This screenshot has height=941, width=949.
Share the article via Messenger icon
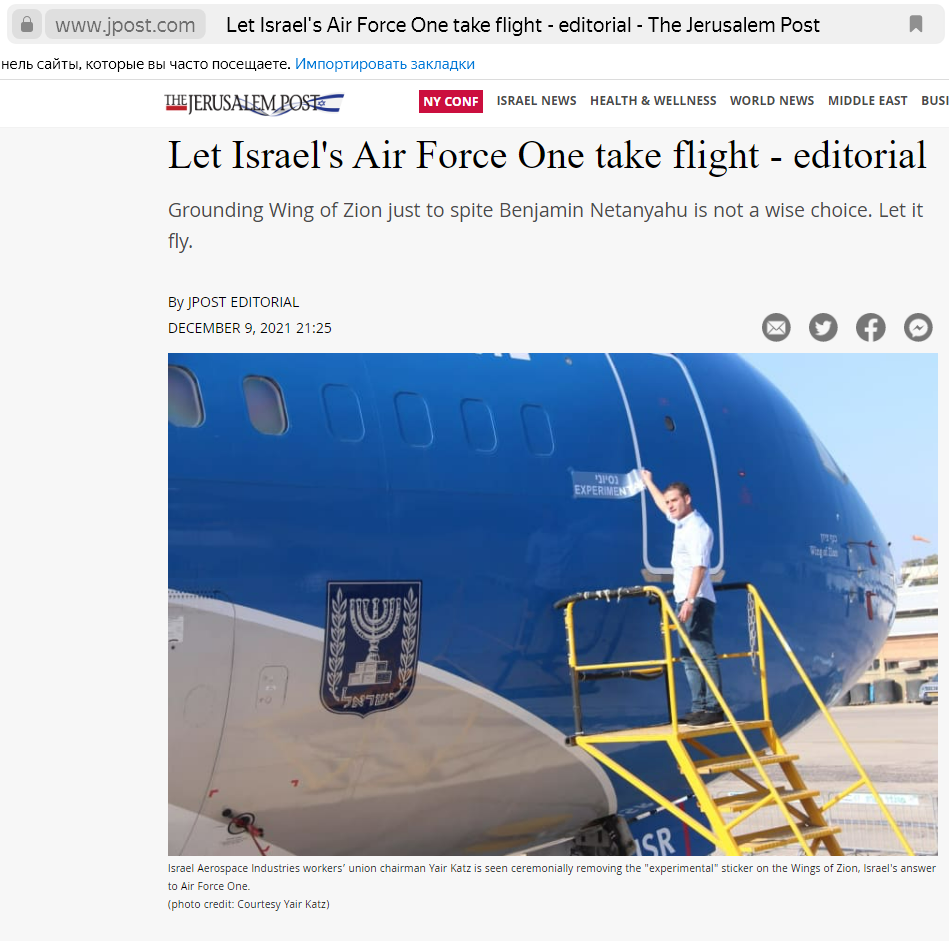coord(918,327)
